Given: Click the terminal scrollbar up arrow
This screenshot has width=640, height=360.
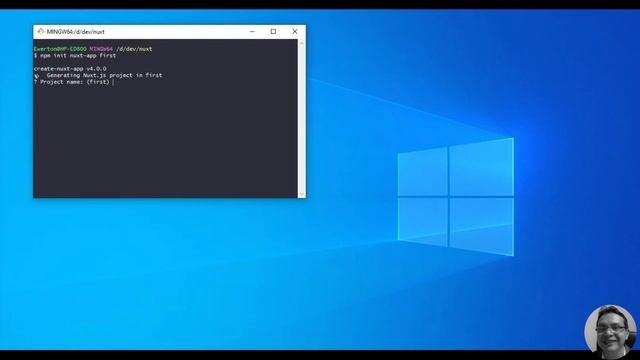Looking at the screenshot, I should click(x=302, y=43).
